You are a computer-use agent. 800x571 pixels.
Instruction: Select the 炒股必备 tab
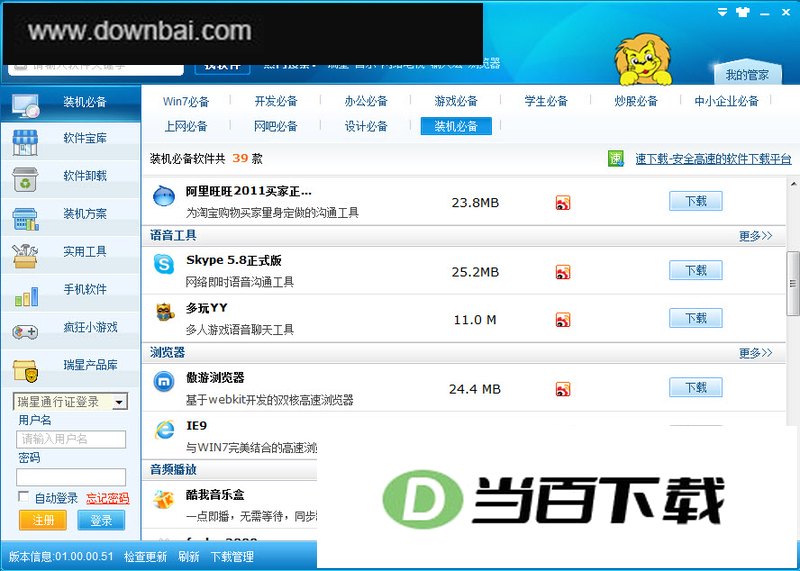coord(636,101)
